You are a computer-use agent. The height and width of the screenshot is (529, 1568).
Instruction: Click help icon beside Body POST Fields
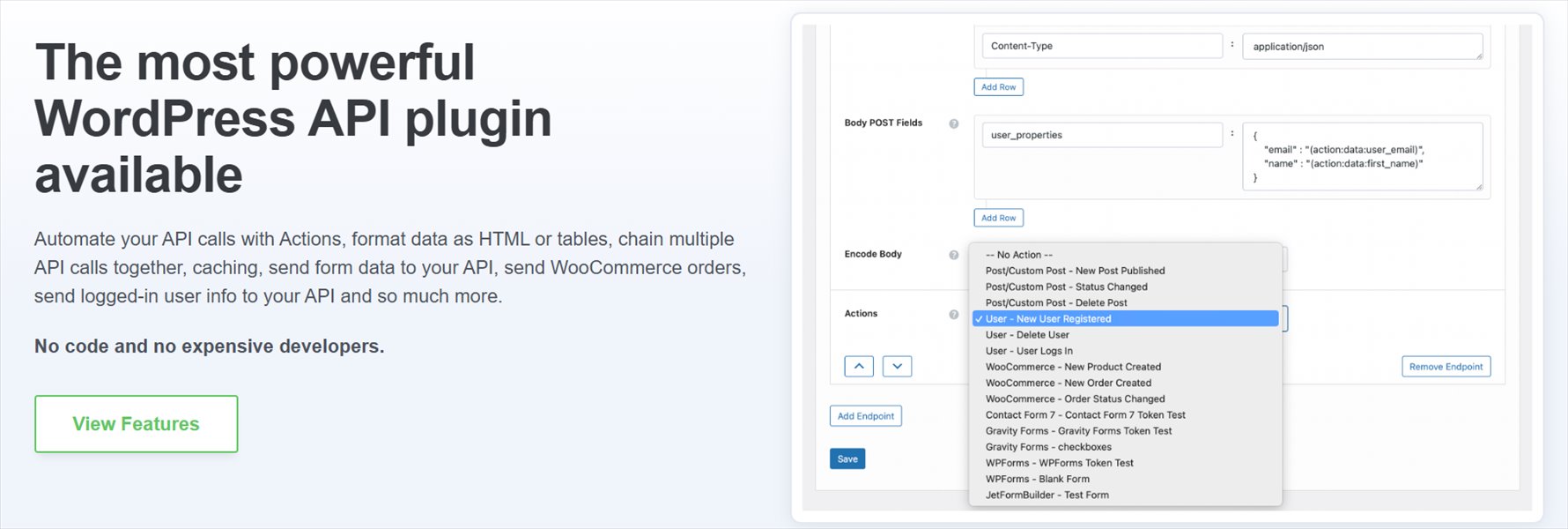[953, 123]
